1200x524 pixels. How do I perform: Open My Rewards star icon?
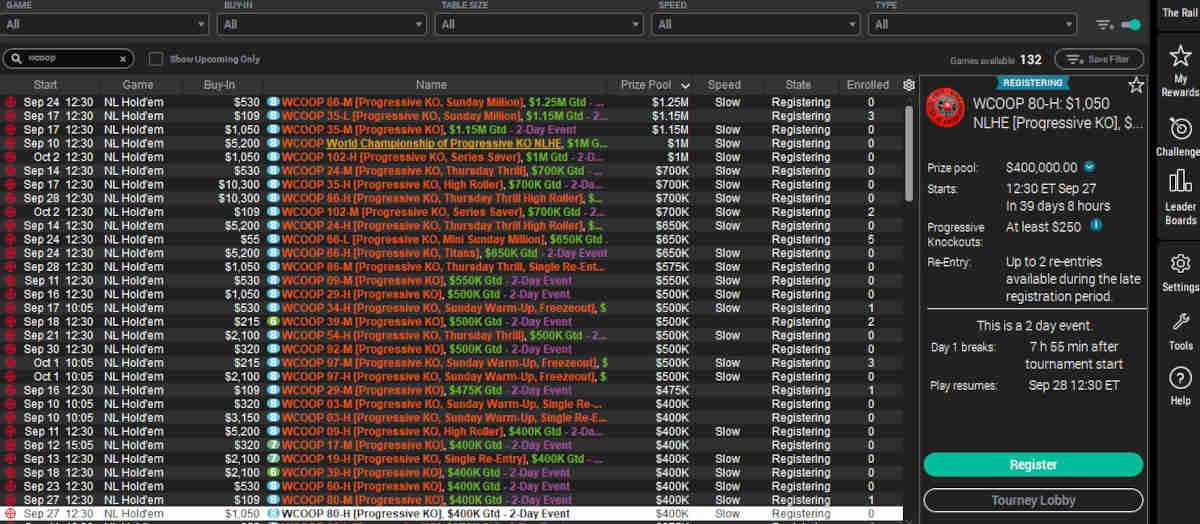pos(1180,56)
